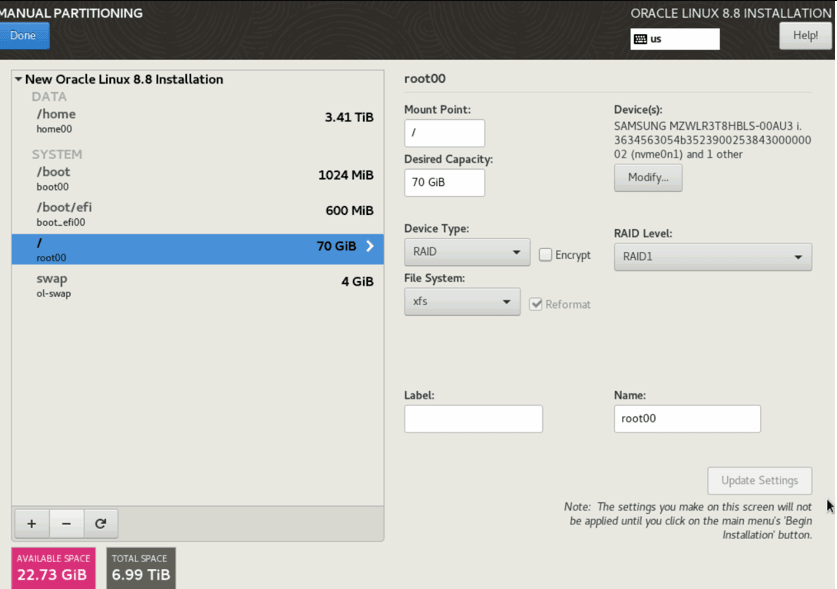Open the Device Type dropdown showing RAID
Viewport: 837px width, 589px height.
466,252
